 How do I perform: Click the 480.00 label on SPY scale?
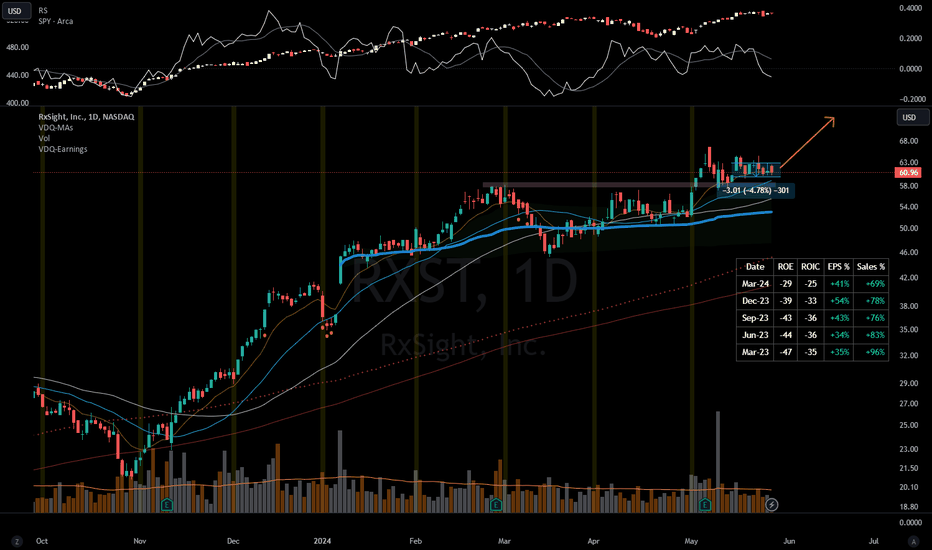[x=17, y=47]
